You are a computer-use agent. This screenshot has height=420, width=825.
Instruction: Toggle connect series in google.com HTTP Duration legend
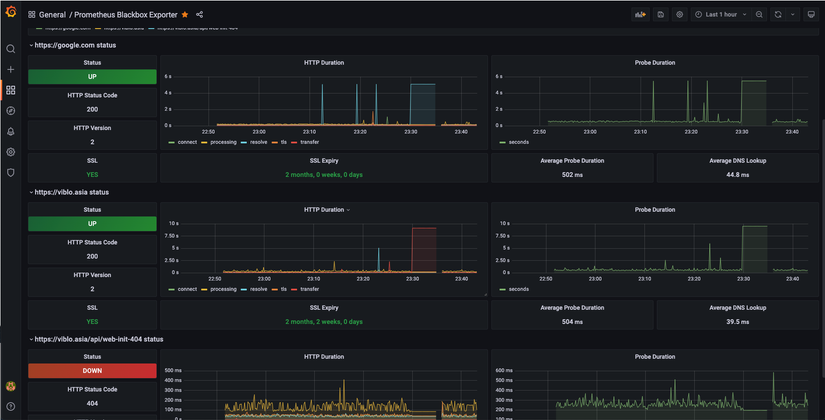(183, 142)
